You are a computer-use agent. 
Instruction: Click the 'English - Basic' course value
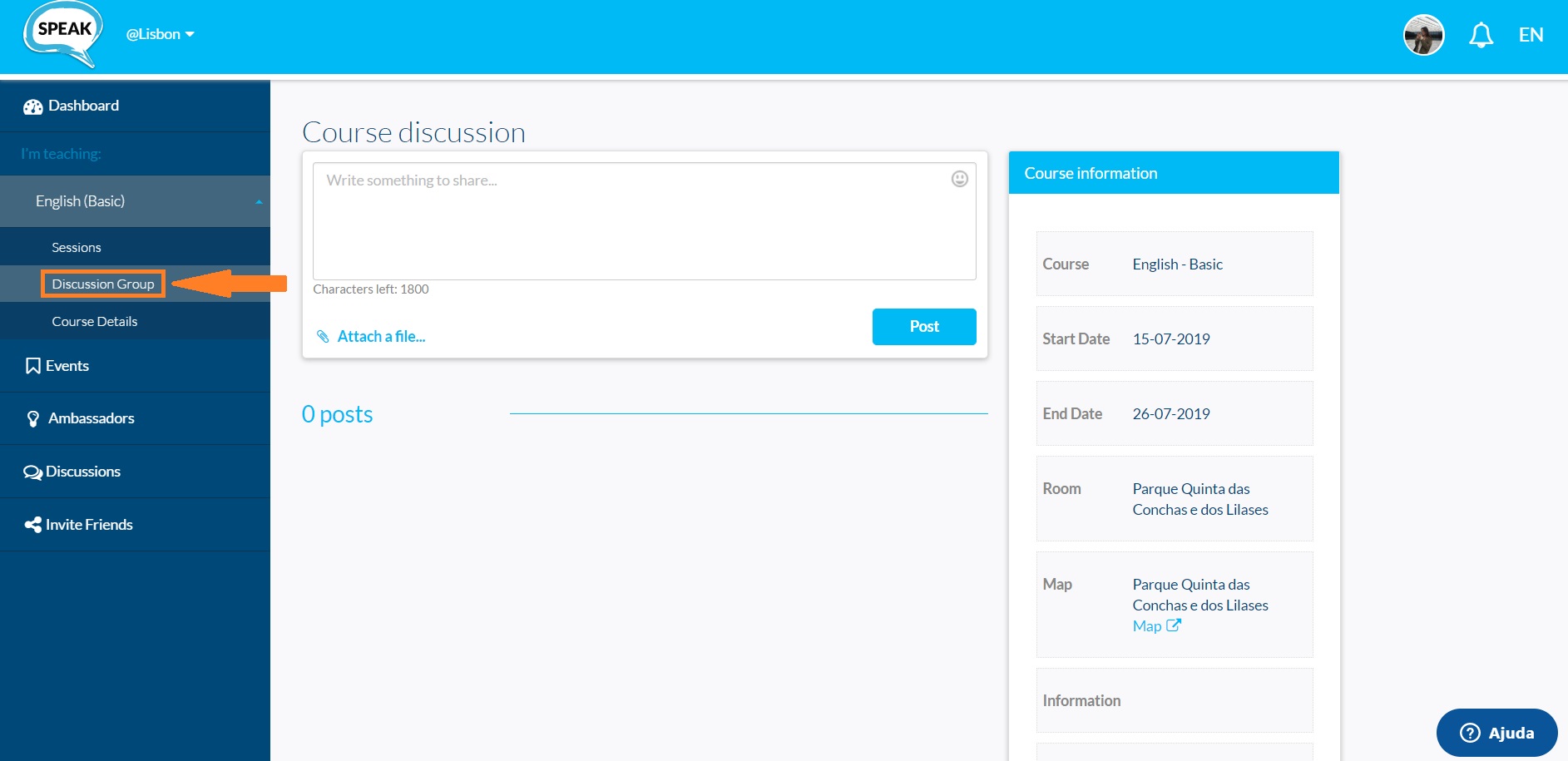1177,264
